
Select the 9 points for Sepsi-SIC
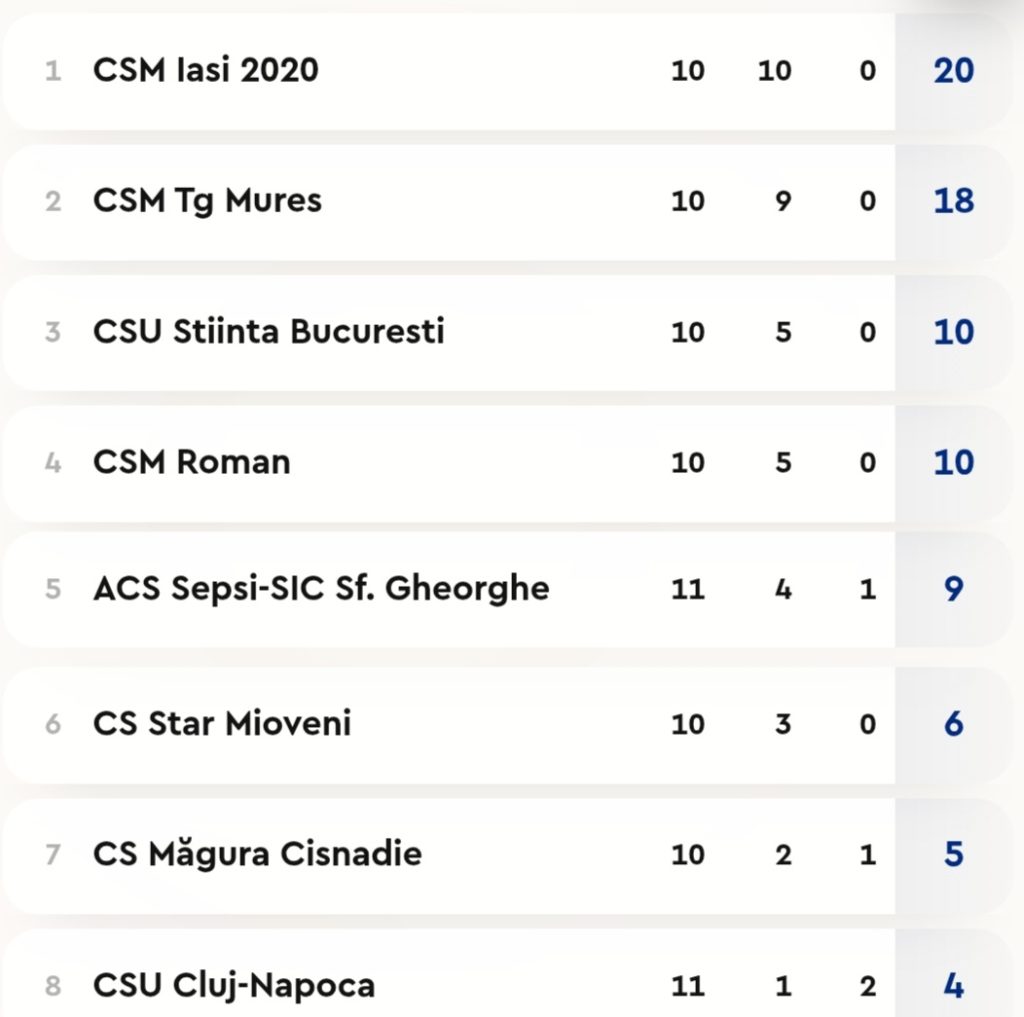(x=953, y=588)
